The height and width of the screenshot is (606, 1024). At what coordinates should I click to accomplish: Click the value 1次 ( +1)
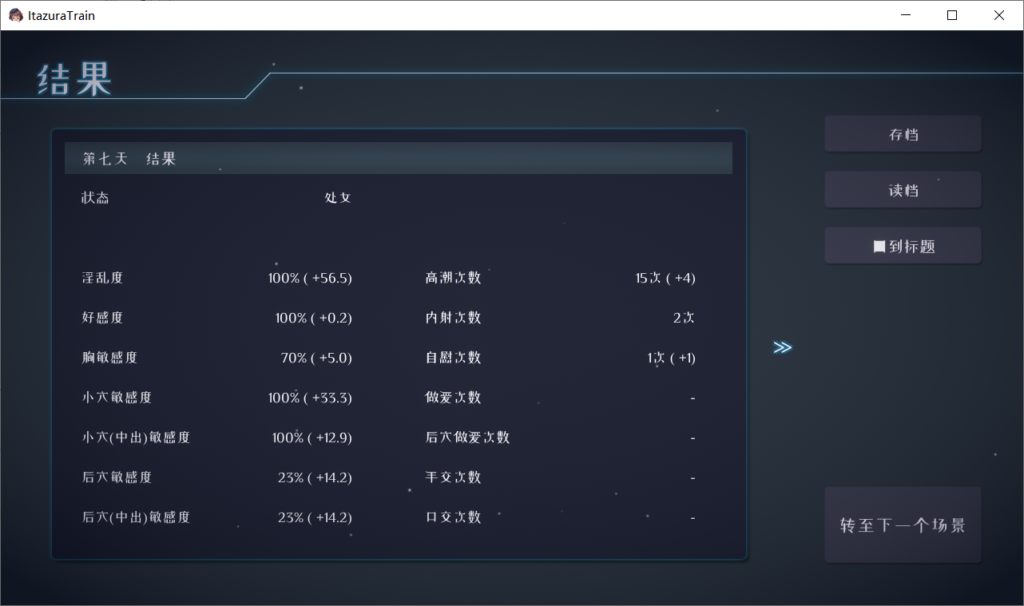pos(671,358)
